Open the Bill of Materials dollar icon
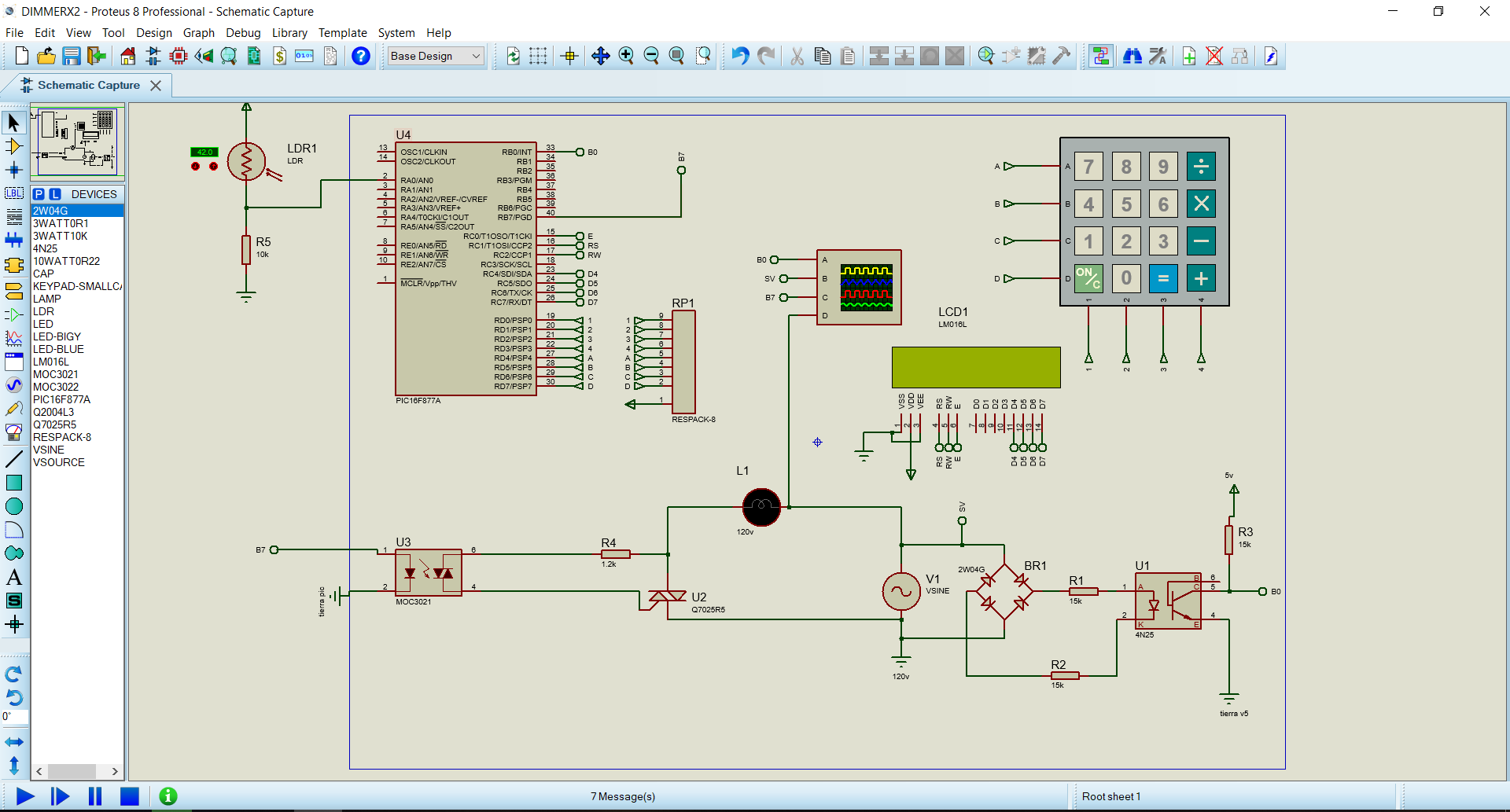1510x812 pixels. (x=280, y=56)
